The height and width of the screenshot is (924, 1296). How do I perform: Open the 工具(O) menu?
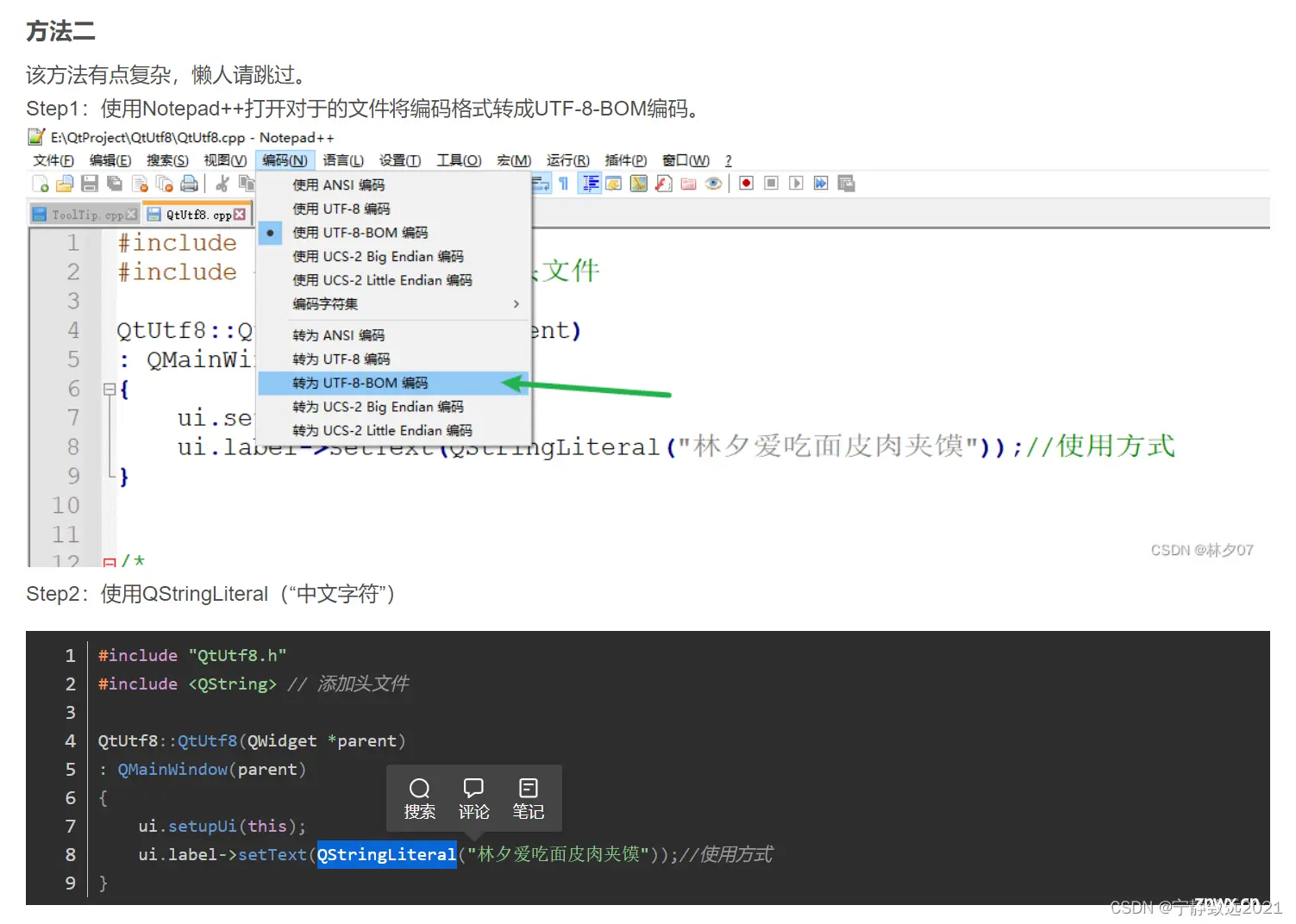pyautogui.click(x=459, y=160)
